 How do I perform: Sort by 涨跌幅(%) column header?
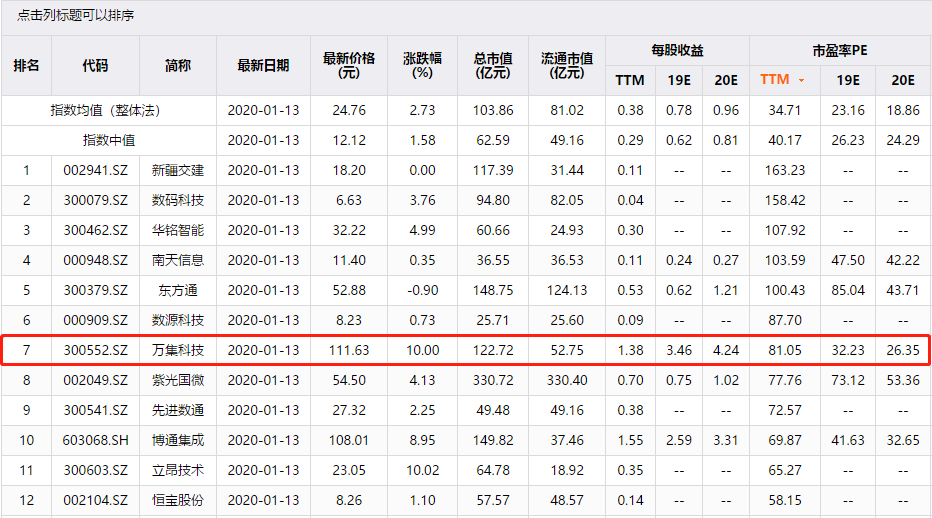coord(422,65)
